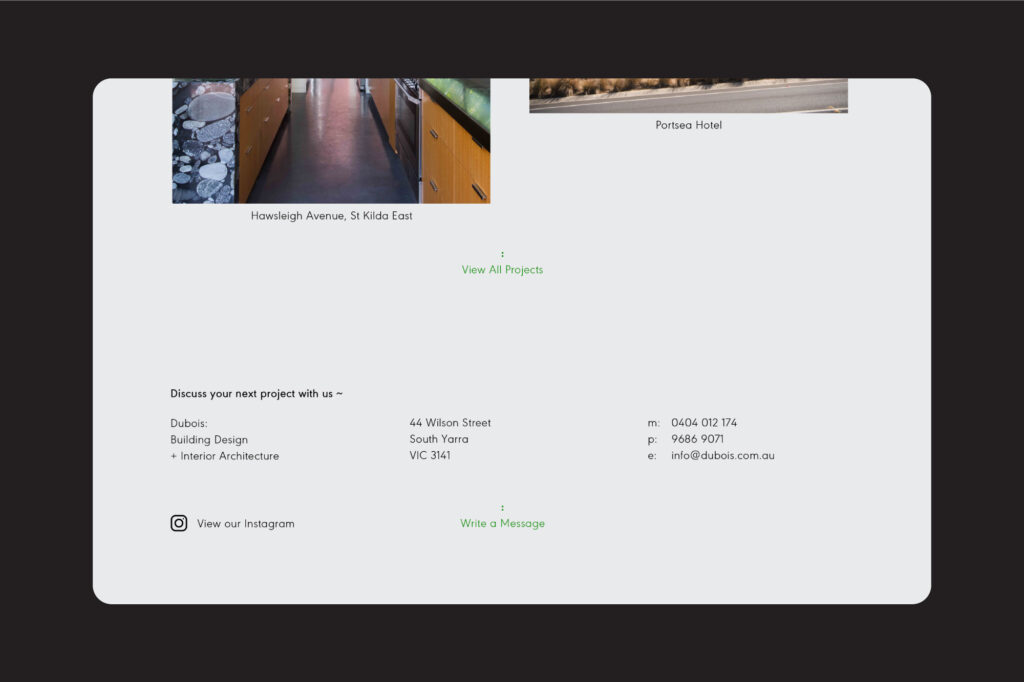Open the View All Projects link

(502, 270)
